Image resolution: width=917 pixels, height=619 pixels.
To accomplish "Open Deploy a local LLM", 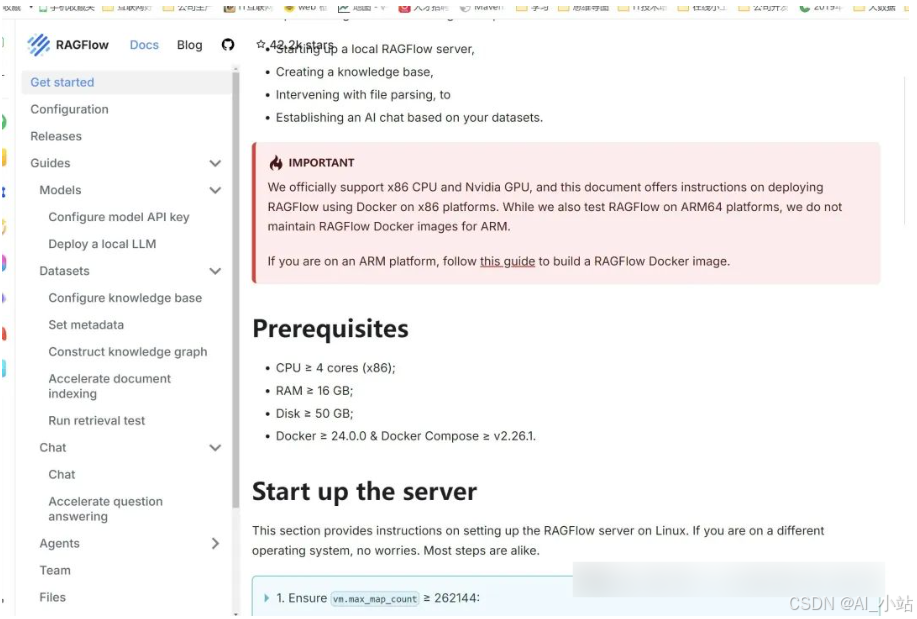I will coord(102,244).
